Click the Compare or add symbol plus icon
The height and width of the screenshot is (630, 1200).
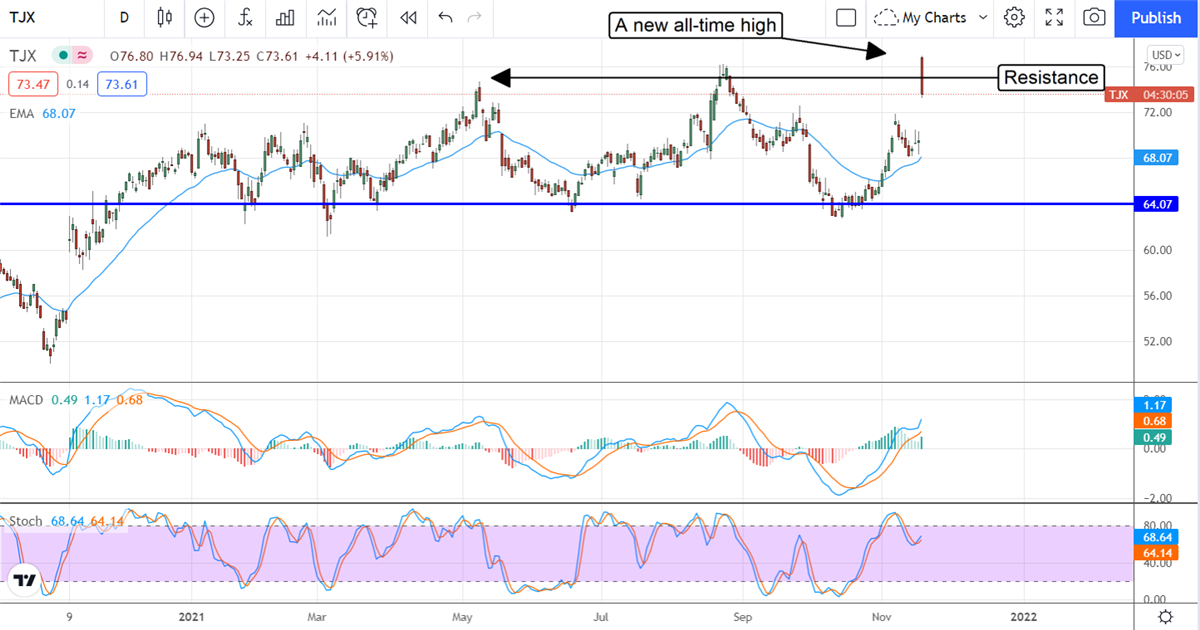pos(204,17)
